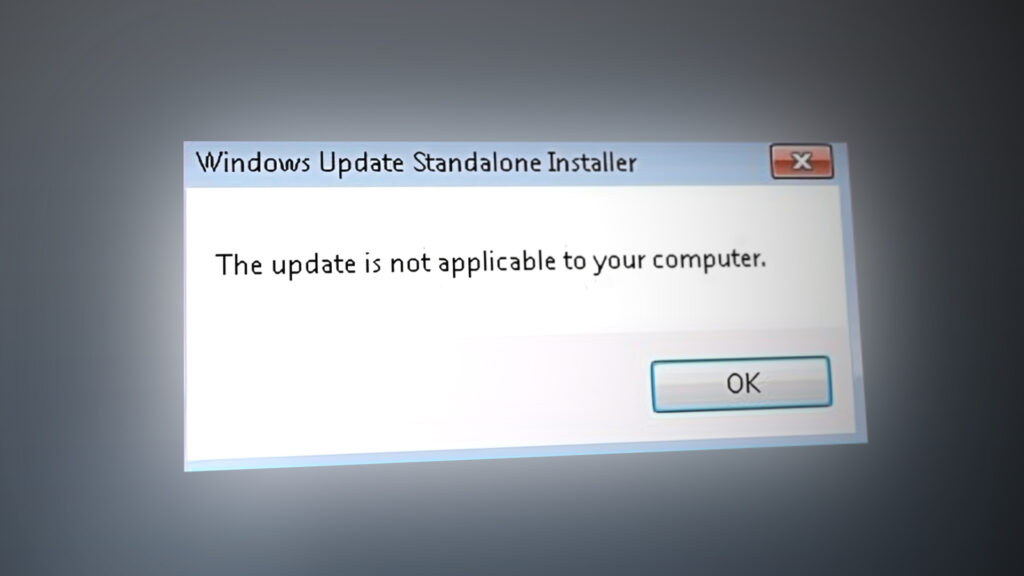The image size is (1024, 576).
Task: Click the word 'Update' in the dialog title
Action: click(361, 163)
